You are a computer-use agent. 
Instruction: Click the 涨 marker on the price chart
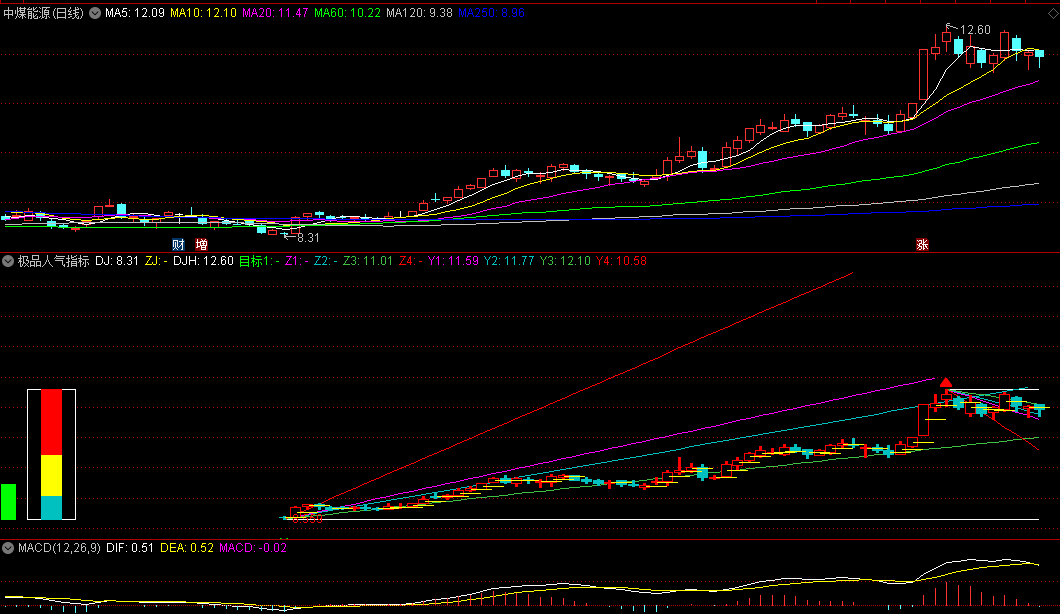coord(922,245)
